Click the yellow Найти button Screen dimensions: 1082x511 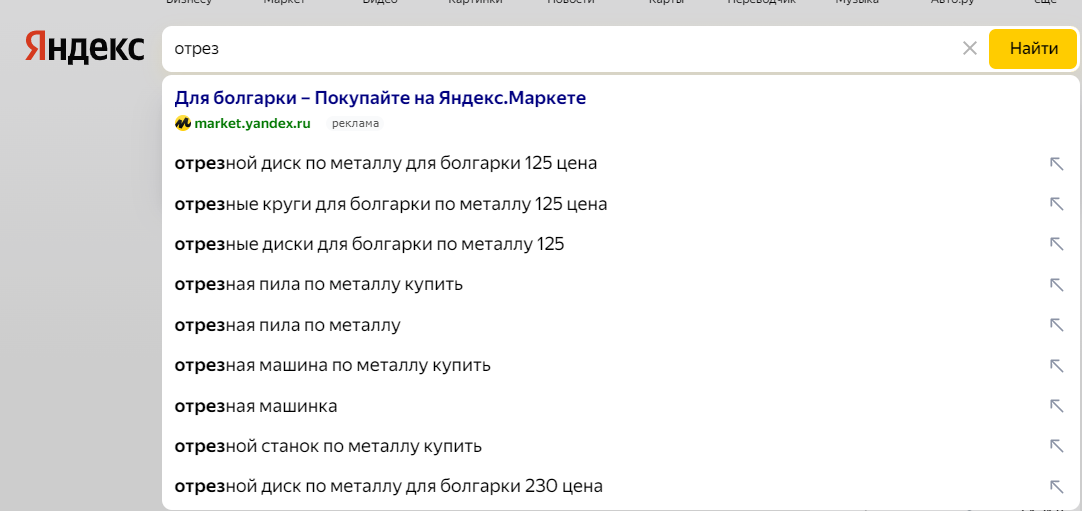pos(1033,49)
